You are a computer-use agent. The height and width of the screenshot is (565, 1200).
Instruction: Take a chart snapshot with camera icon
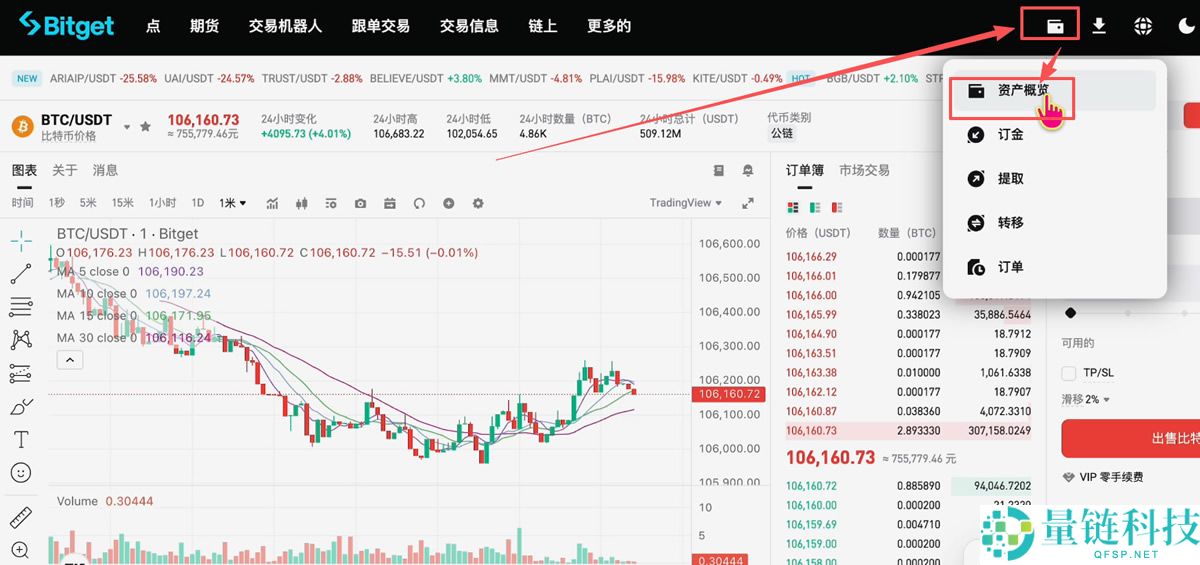360,203
